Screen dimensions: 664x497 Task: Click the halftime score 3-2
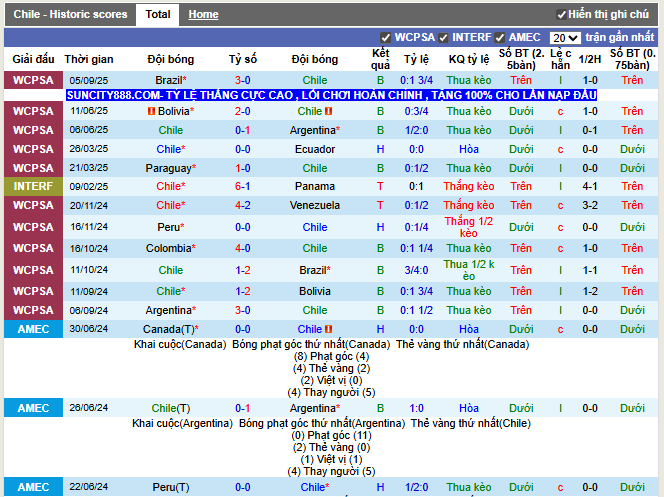point(590,205)
